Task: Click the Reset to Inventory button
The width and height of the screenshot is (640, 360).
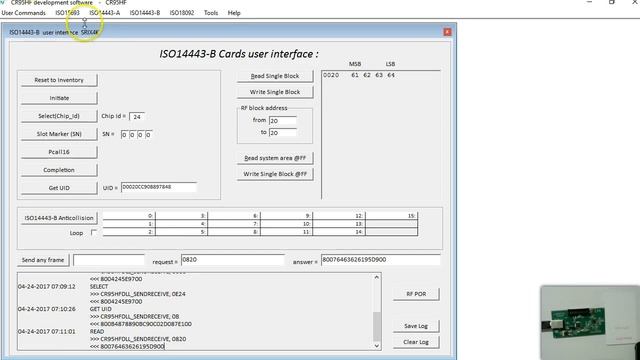Action: pyautogui.click(x=59, y=80)
